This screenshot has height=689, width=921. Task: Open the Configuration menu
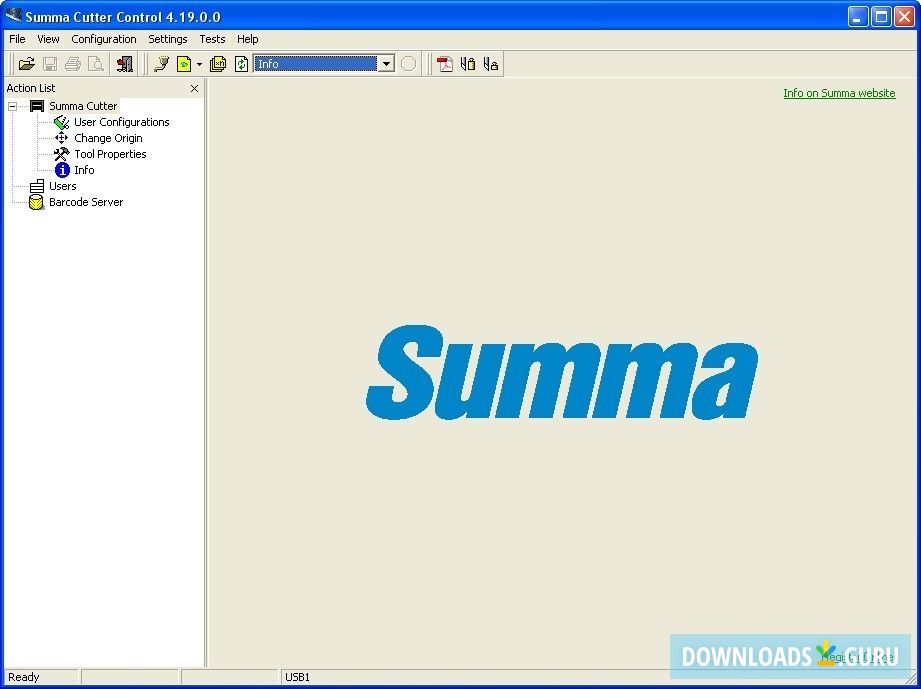point(104,39)
